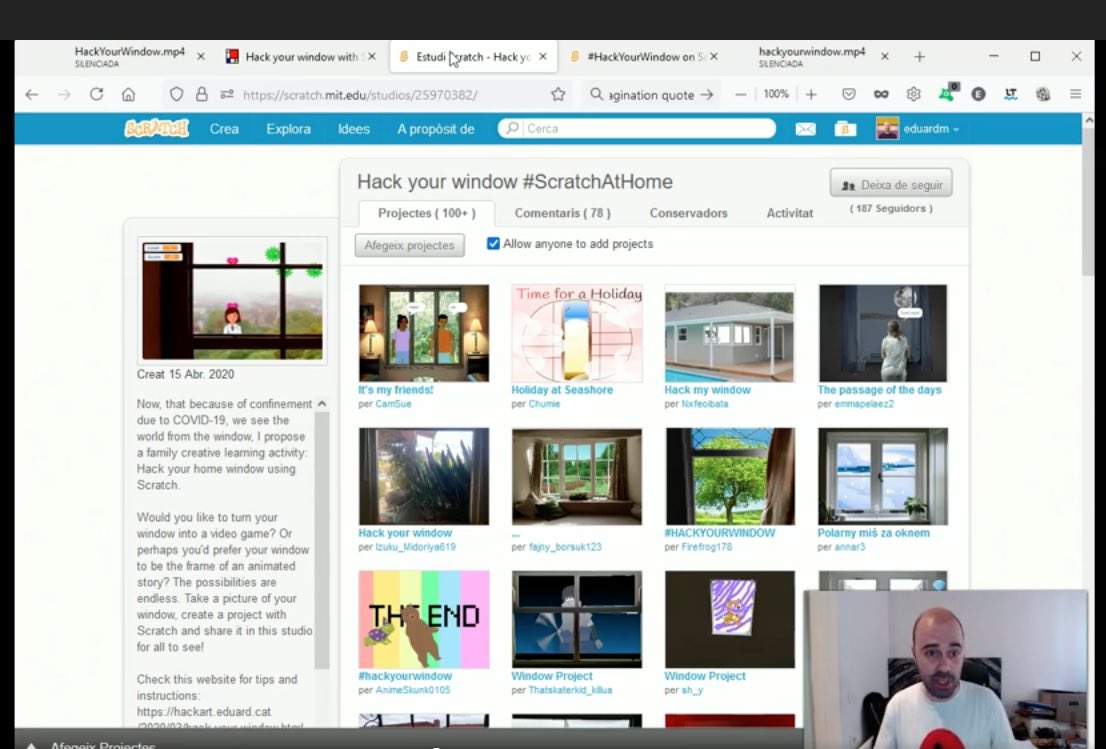Open the Activitat tab
Image resolution: width=1106 pixels, height=749 pixels.
click(789, 213)
